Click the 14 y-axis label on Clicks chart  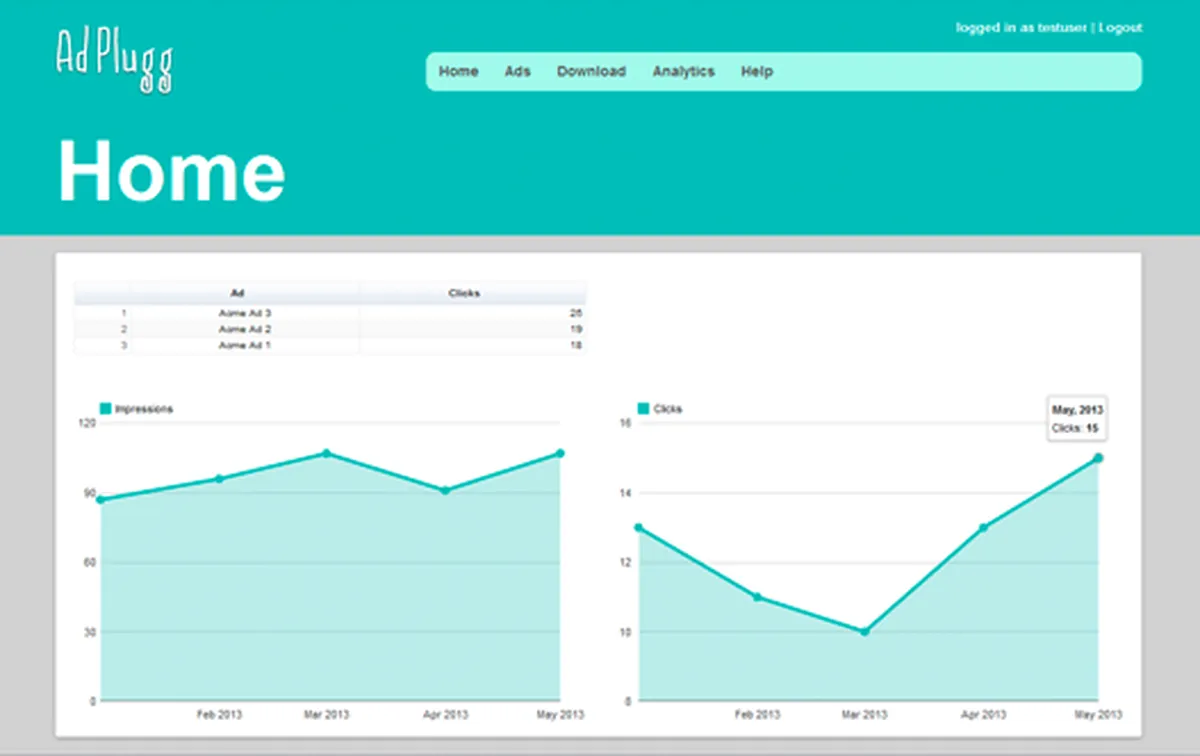626,493
